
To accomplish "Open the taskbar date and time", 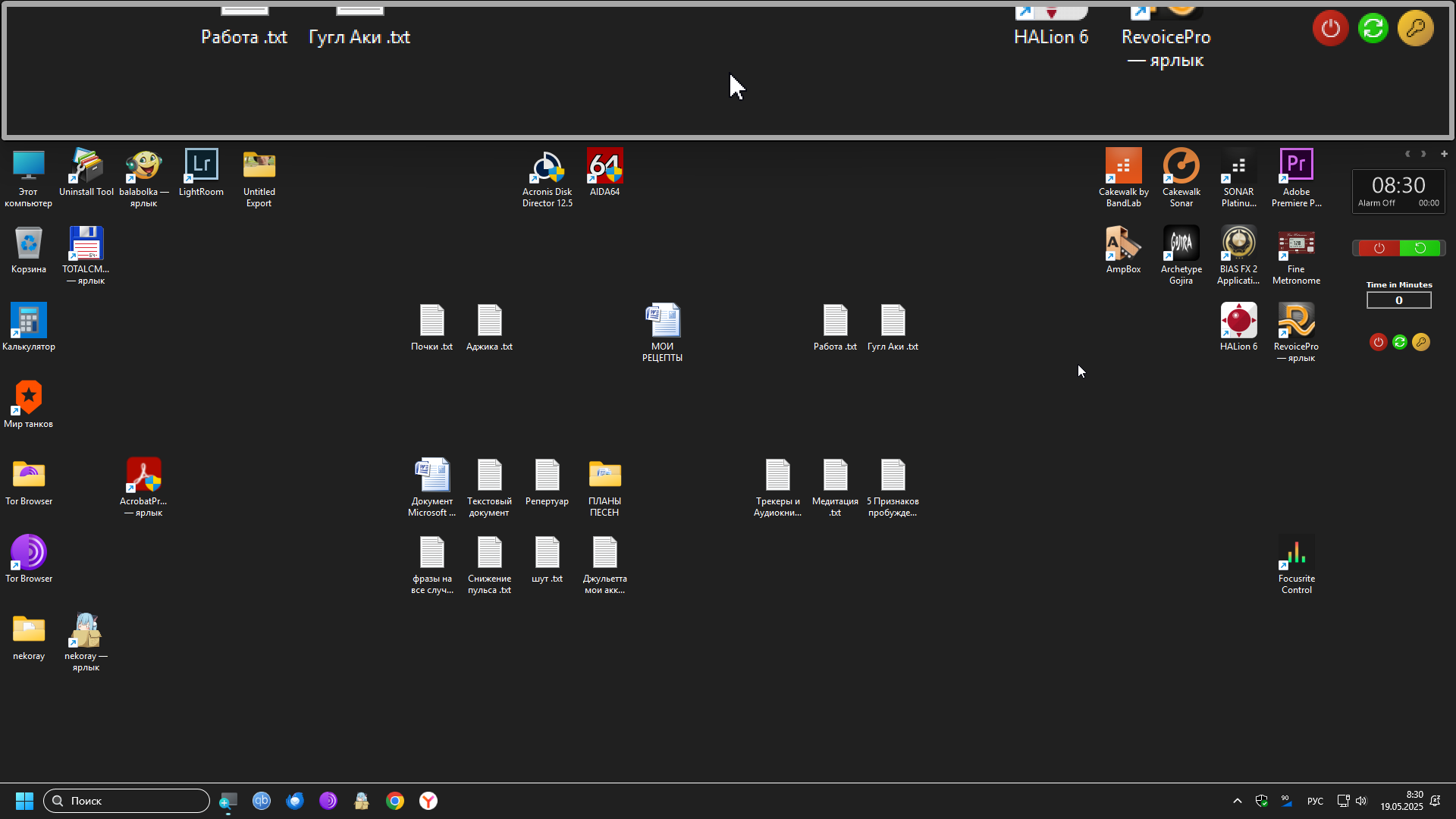I will coord(1401,801).
